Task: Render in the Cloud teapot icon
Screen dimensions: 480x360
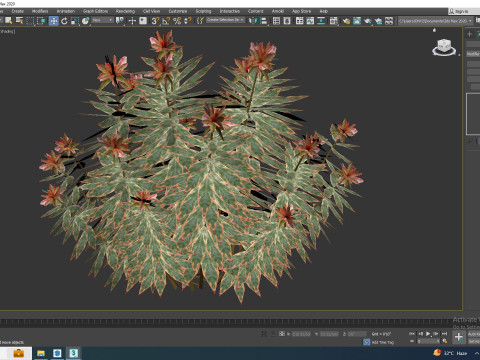Action: [378, 21]
